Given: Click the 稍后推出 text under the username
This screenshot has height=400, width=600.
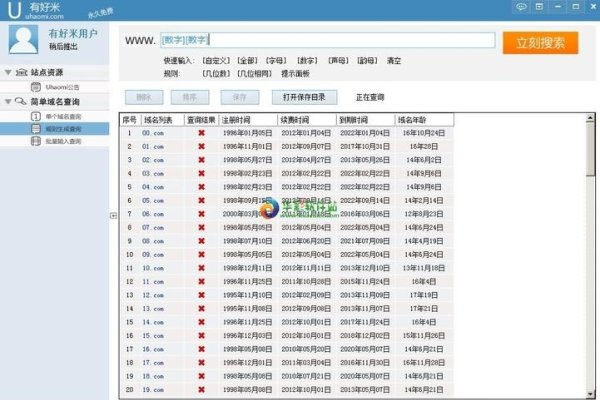Looking at the screenshot, I should click(x=63, y=46).
